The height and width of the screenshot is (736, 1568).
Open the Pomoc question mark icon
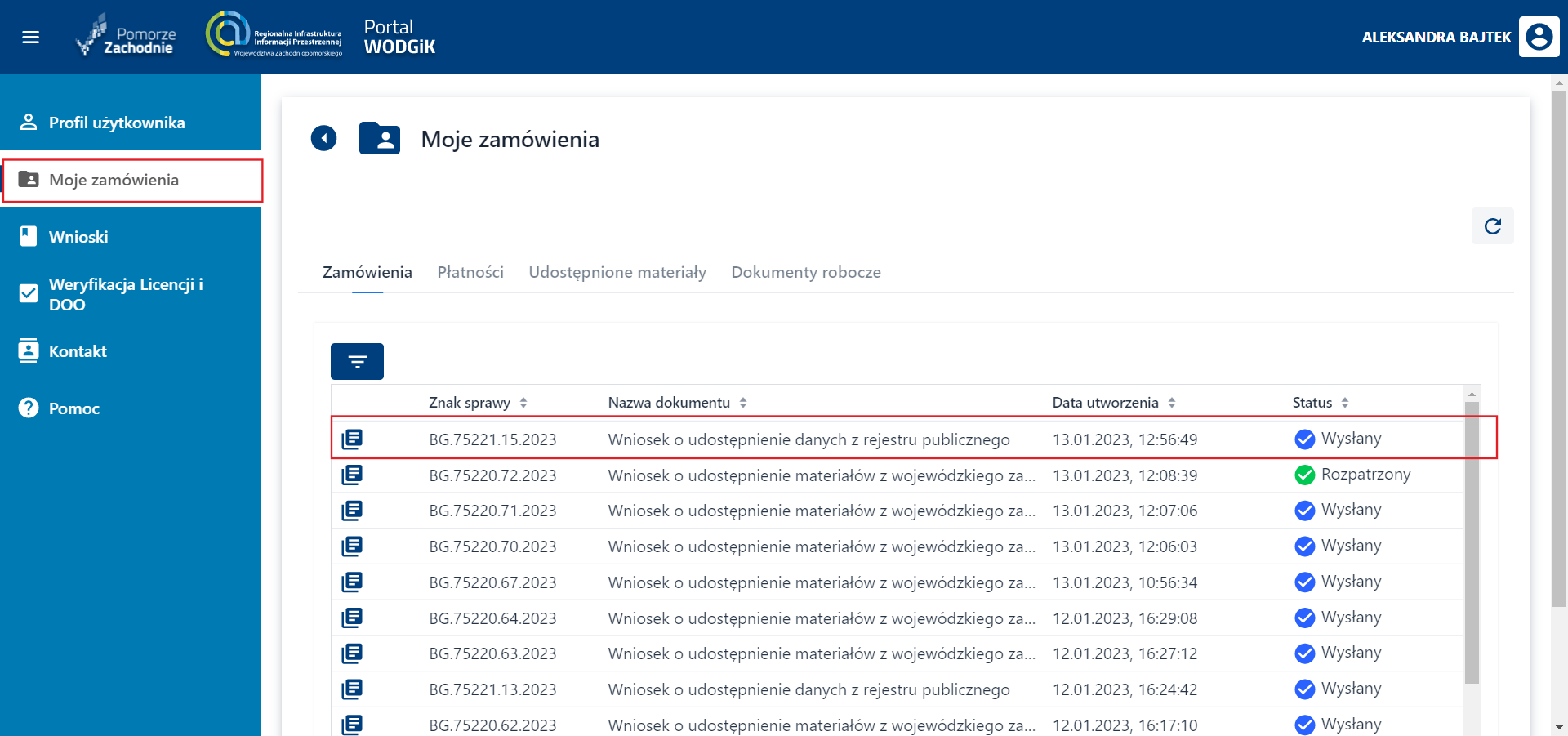pyautogui.click(x=29, y=408)
